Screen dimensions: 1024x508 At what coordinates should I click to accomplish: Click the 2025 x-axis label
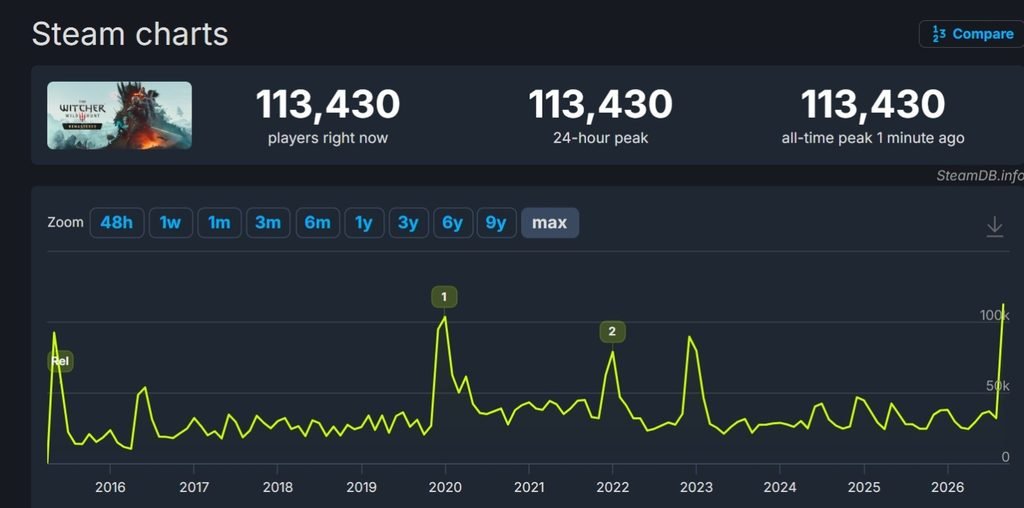click(x=864, y=487)
